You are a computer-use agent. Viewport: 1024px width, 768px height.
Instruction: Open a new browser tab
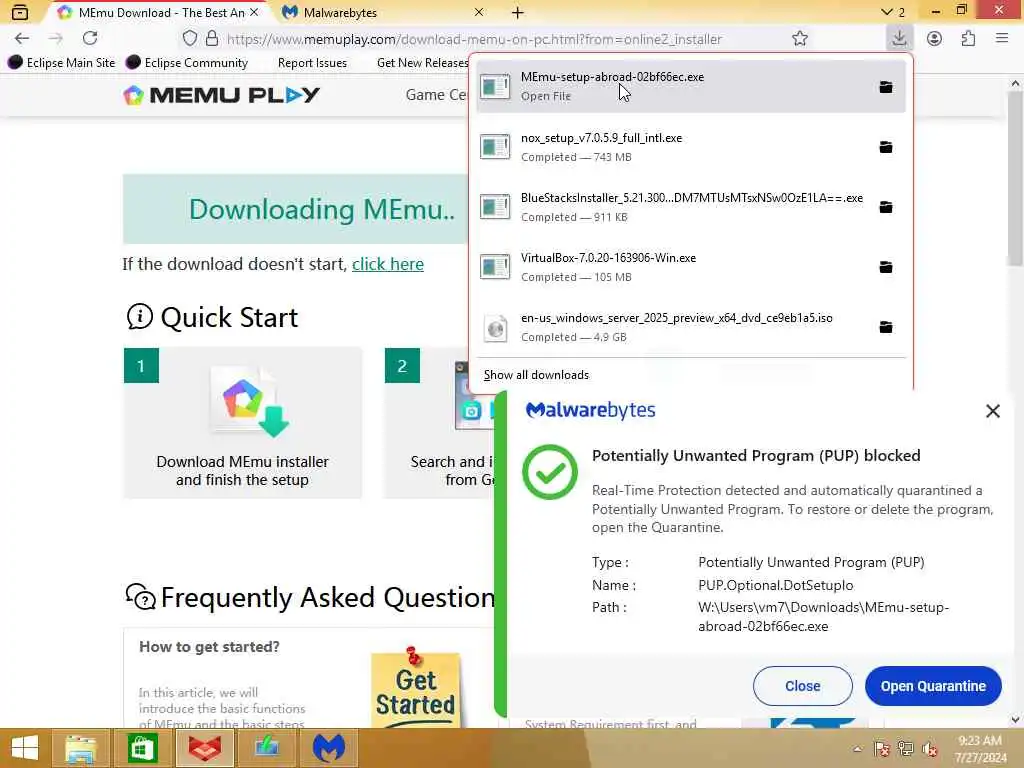click(x=517, y=12)
